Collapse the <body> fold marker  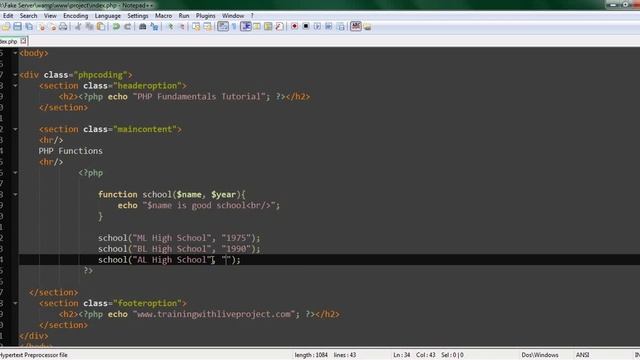pos(15,53)
